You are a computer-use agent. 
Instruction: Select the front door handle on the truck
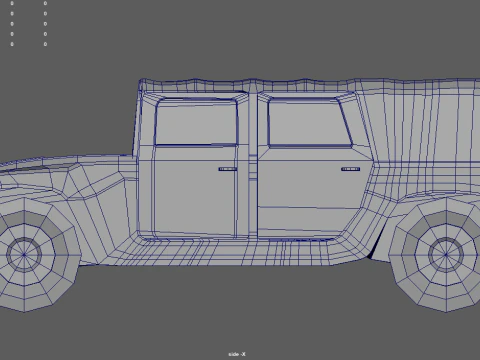click(x=227, y=169)
